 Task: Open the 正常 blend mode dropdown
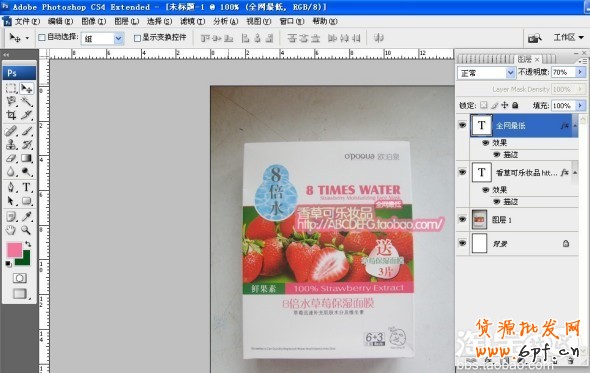tap(486, 73)
